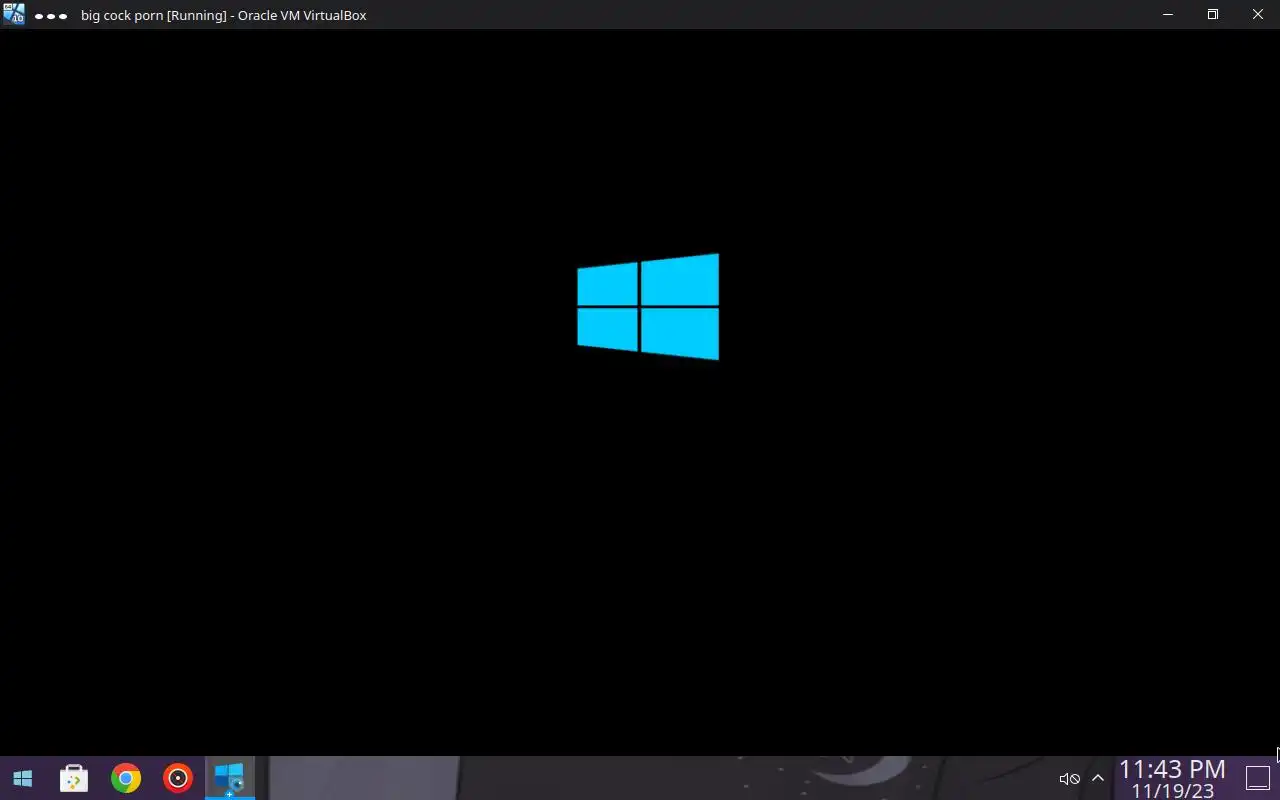Click the Windows boot logo in VM
Viewport: 1280px width, 800px height.
pos(648,306)
